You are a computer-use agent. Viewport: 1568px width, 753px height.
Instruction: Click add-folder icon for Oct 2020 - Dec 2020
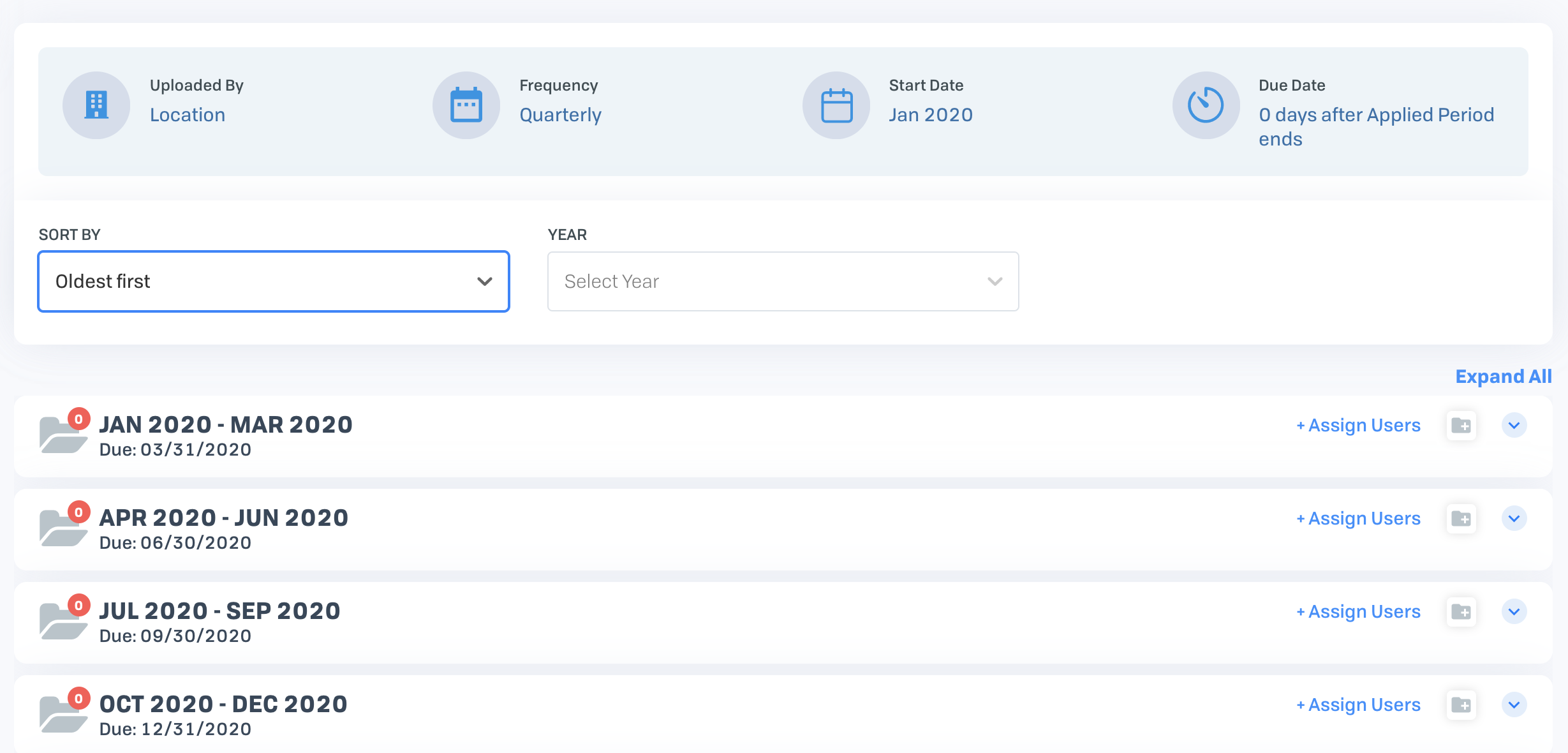(1461, 705)
